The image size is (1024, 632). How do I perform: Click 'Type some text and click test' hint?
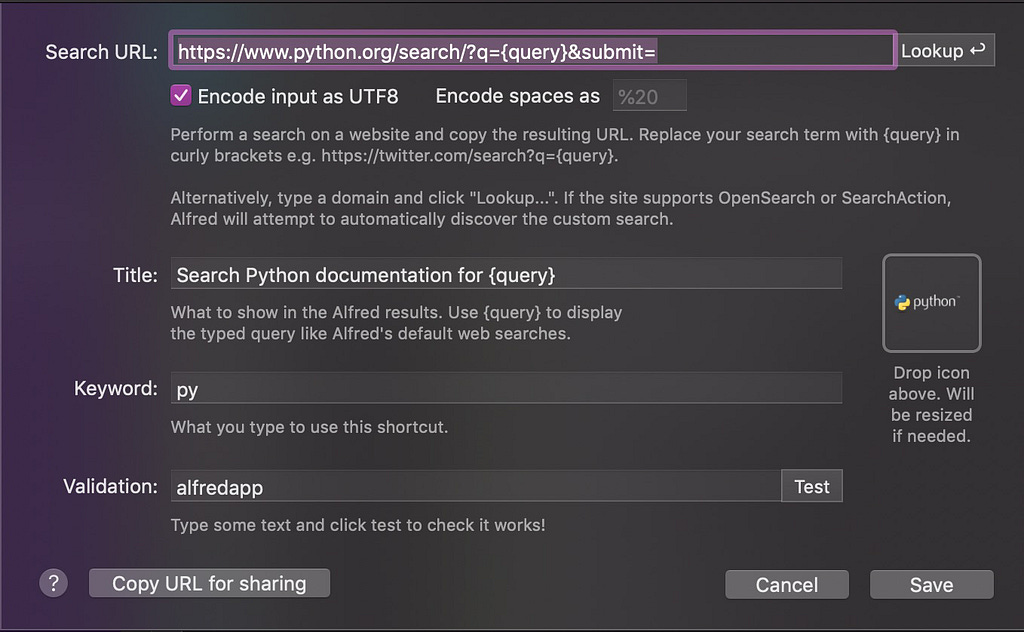358,525
